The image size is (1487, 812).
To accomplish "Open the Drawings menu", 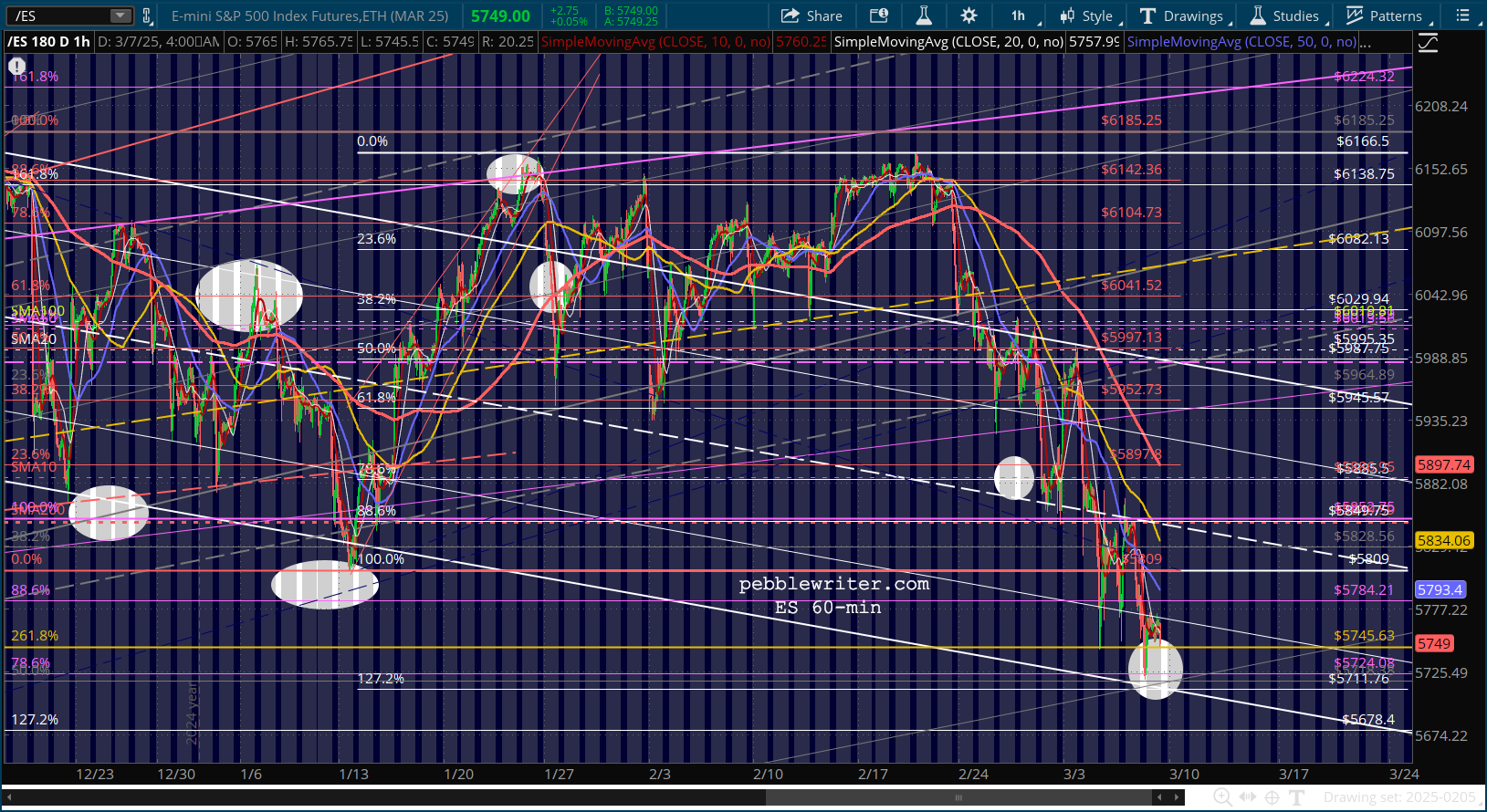I will [1182, 16].
